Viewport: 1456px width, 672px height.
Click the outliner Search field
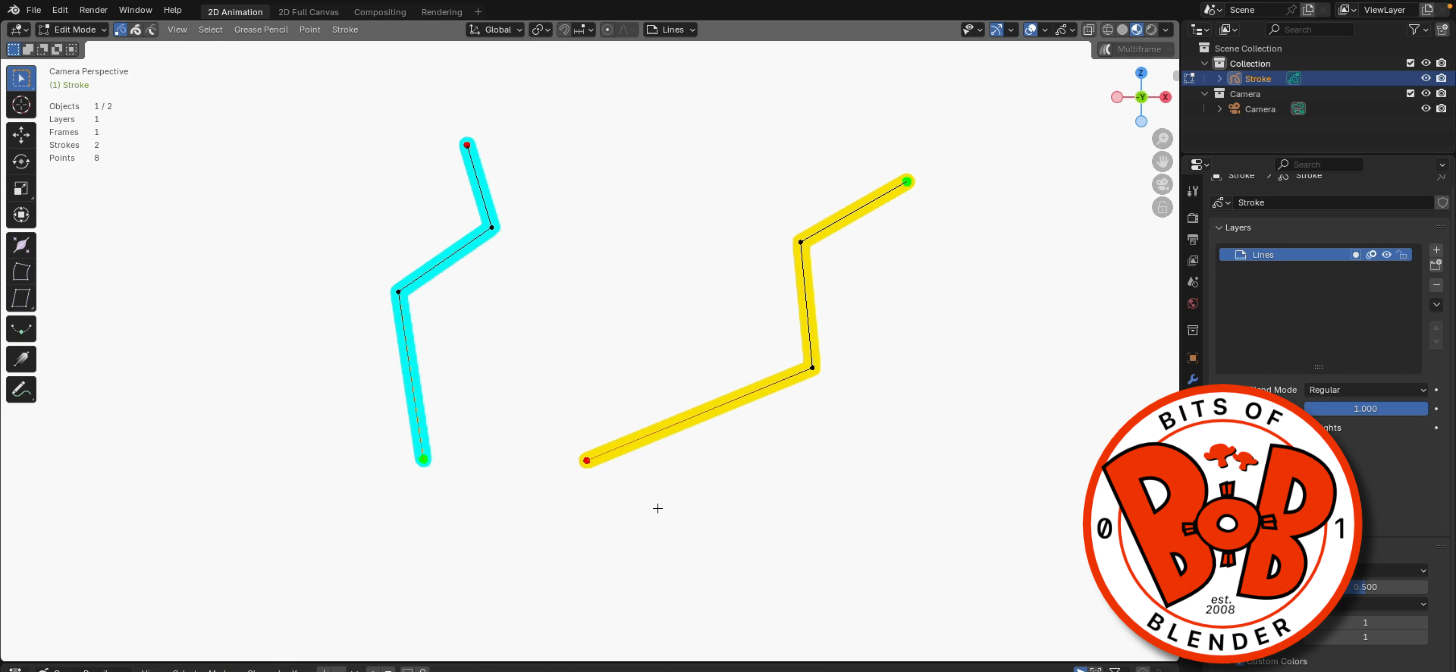[x=1310, y=30]
